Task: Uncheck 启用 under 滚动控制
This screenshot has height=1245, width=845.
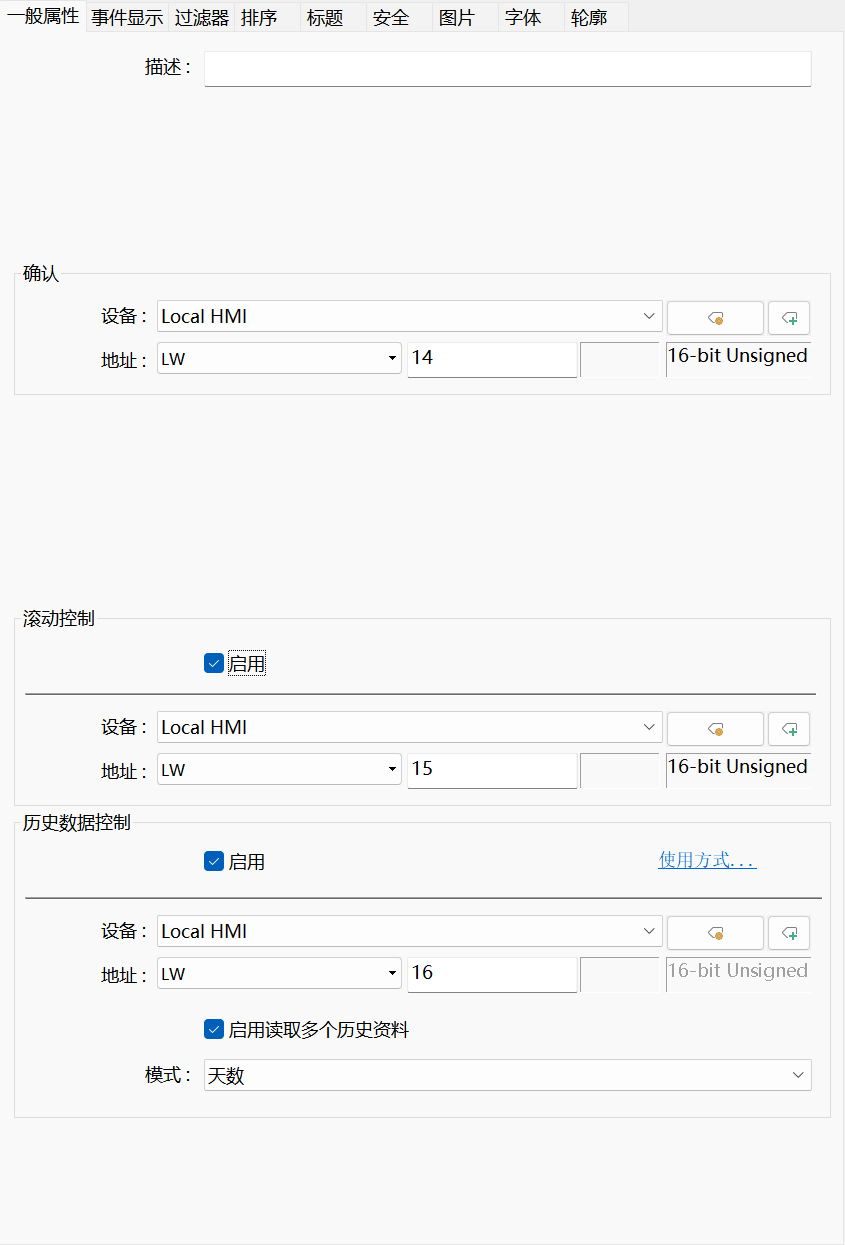Action: (214, 663)
